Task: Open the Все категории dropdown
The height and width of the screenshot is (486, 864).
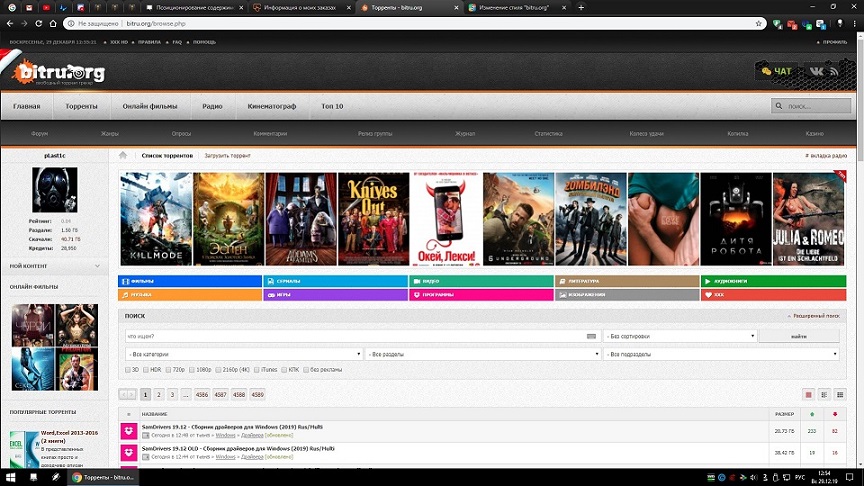Action: coord(244,354)
